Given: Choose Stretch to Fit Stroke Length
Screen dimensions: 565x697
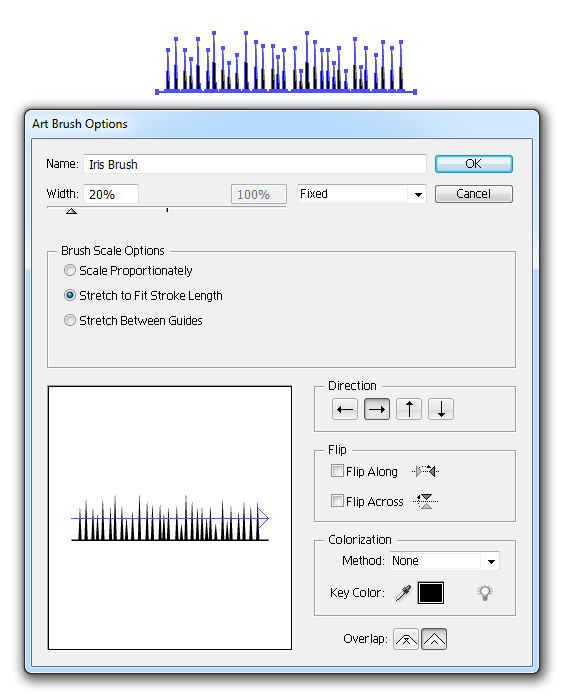Looking at the screenshot, I should click(x=70, y=295).
